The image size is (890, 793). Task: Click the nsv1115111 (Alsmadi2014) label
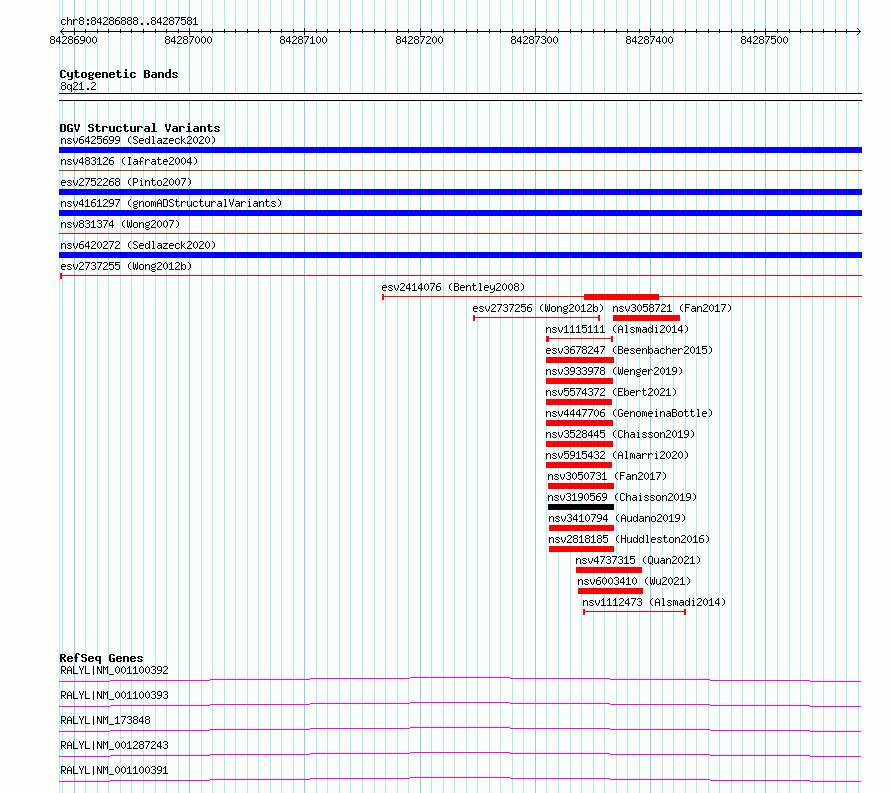click(x=617, y=329)
